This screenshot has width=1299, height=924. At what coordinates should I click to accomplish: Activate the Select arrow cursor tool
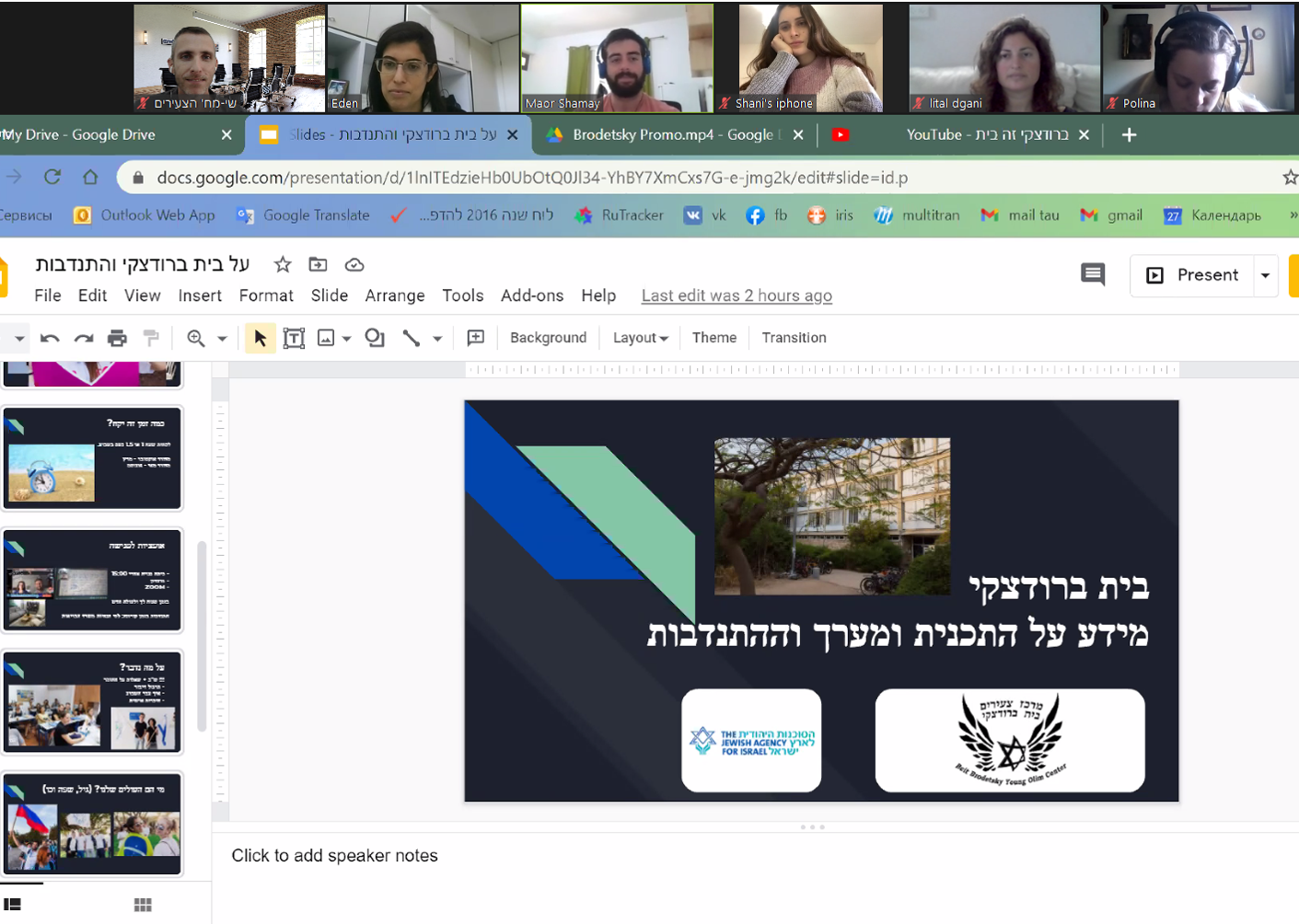point(260,339)
